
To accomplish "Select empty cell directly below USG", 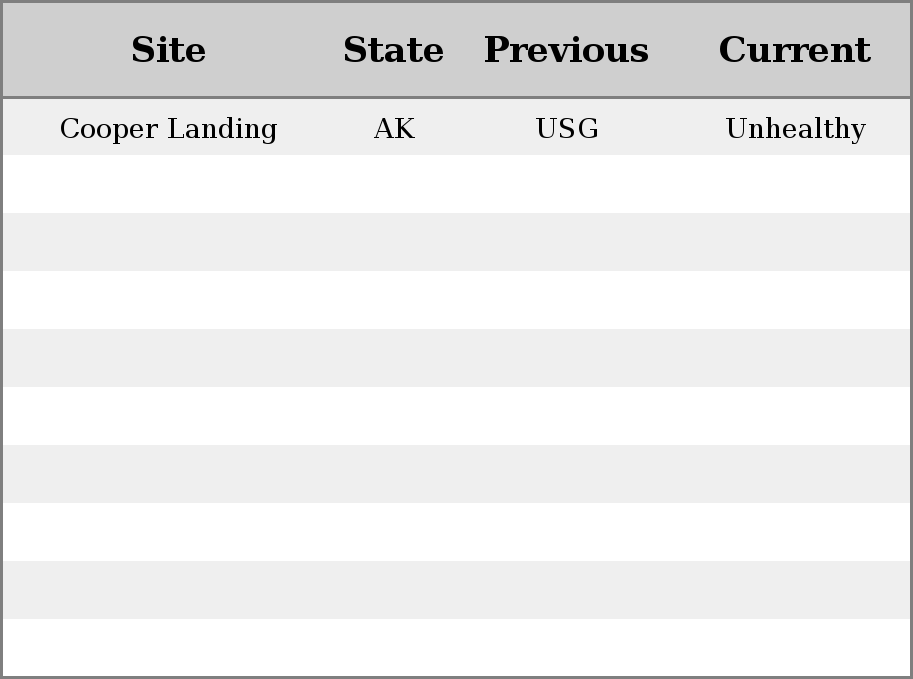I will [567, 184].
